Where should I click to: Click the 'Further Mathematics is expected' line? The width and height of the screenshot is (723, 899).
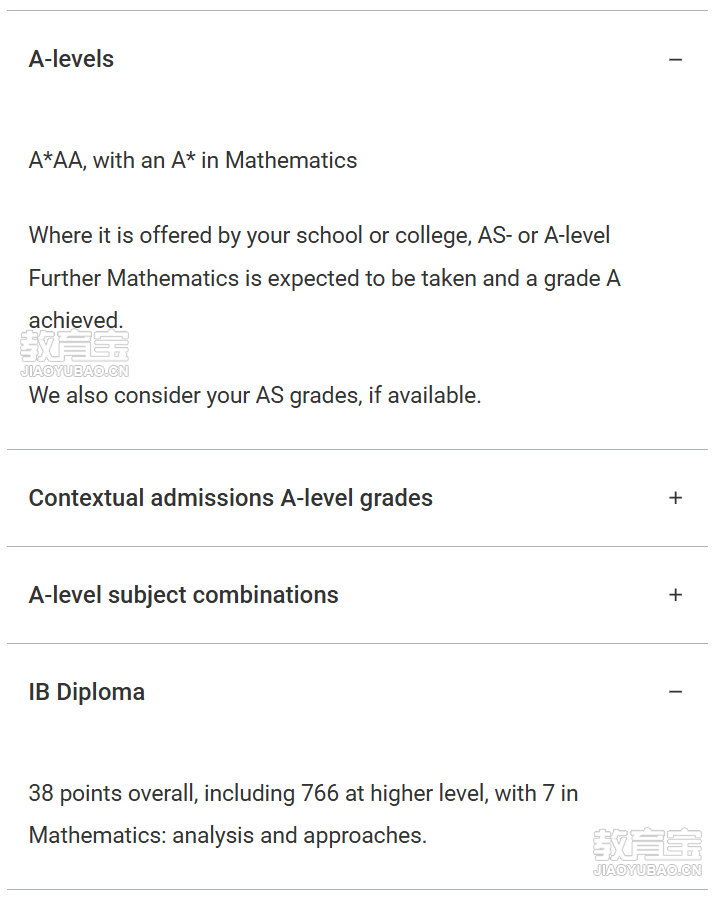pos(325,279)
